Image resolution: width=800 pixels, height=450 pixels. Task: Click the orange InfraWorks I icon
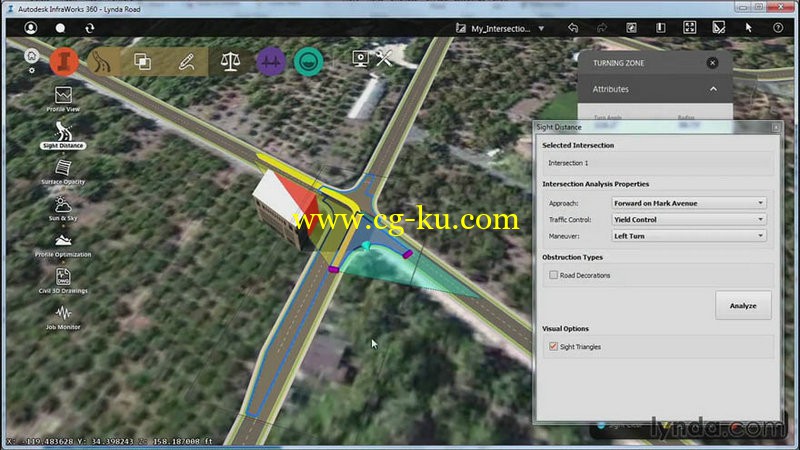pos(64,62)
